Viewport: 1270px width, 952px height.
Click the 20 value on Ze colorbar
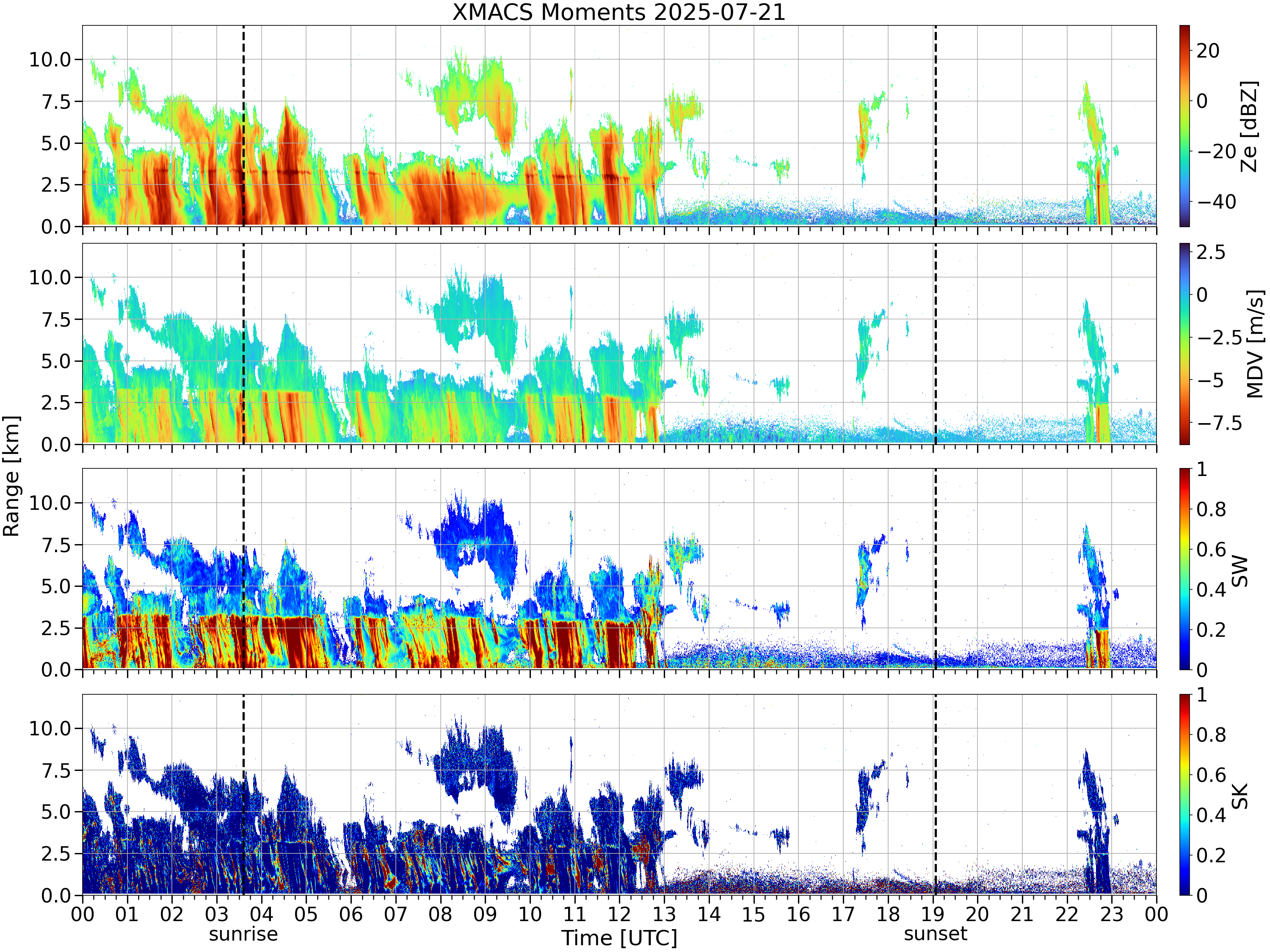pos(1208,50)
